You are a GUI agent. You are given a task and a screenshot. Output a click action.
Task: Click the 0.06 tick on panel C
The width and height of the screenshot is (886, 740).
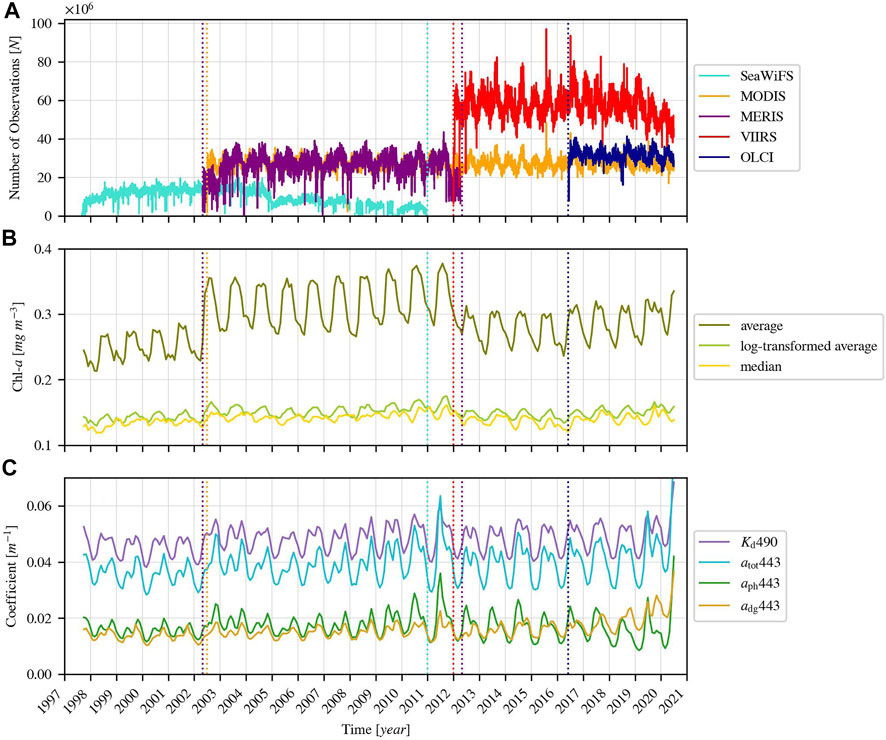(x=40, y=506)
